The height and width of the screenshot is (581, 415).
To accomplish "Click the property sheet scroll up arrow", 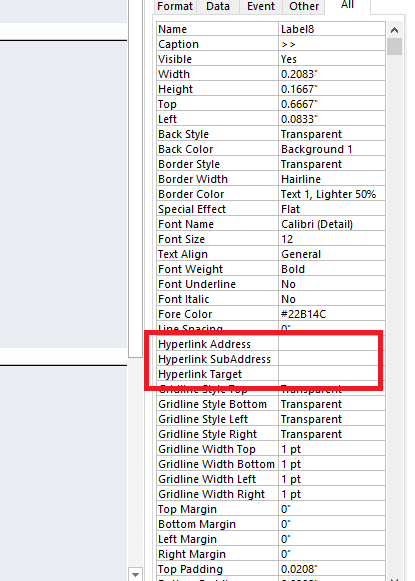I will pyautogui.click(x=394, y=30).
